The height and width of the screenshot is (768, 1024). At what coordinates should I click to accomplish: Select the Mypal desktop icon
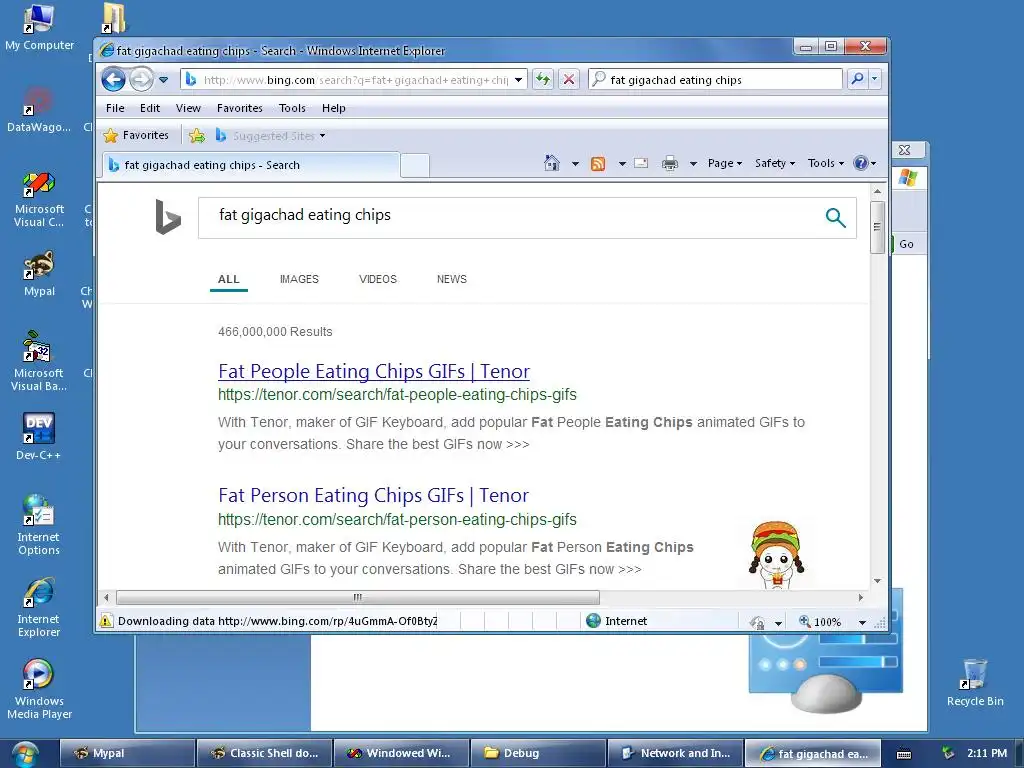point(39,274)
